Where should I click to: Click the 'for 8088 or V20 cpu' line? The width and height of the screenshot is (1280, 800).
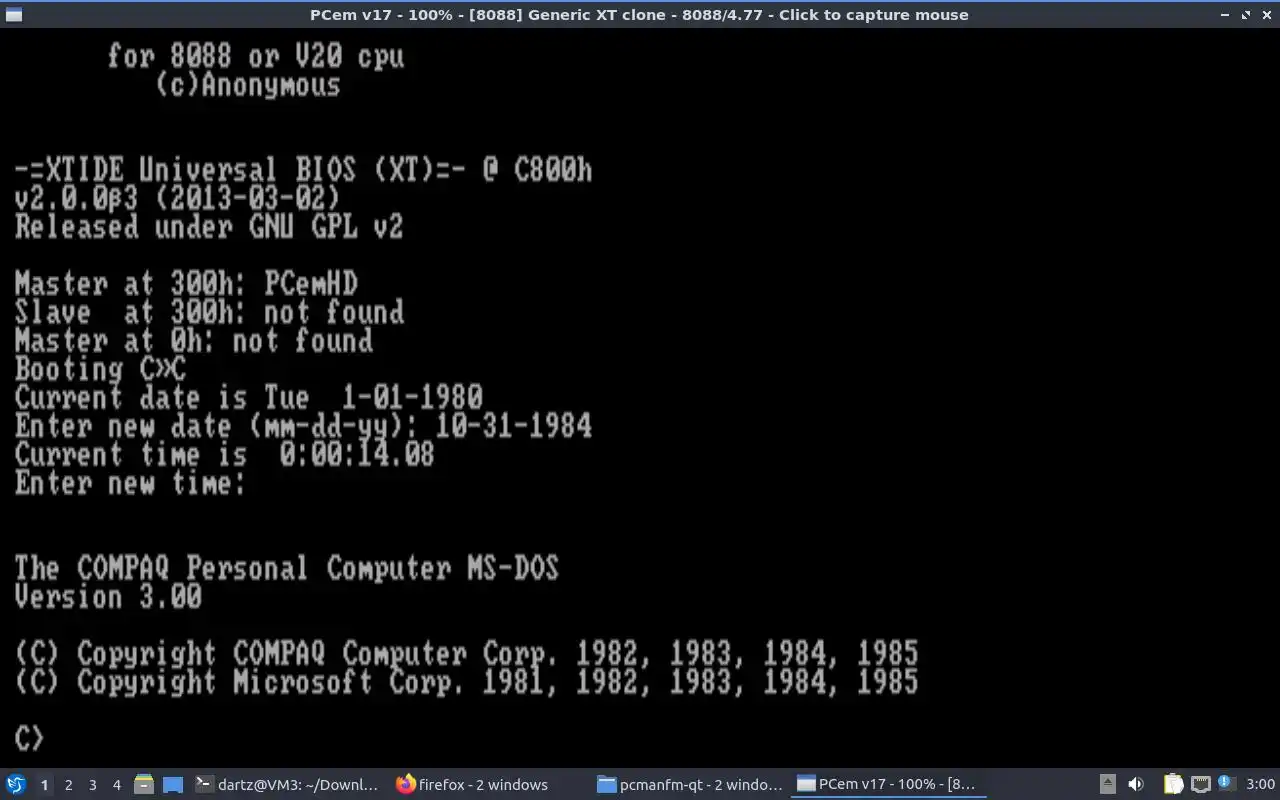pos(256,56)
